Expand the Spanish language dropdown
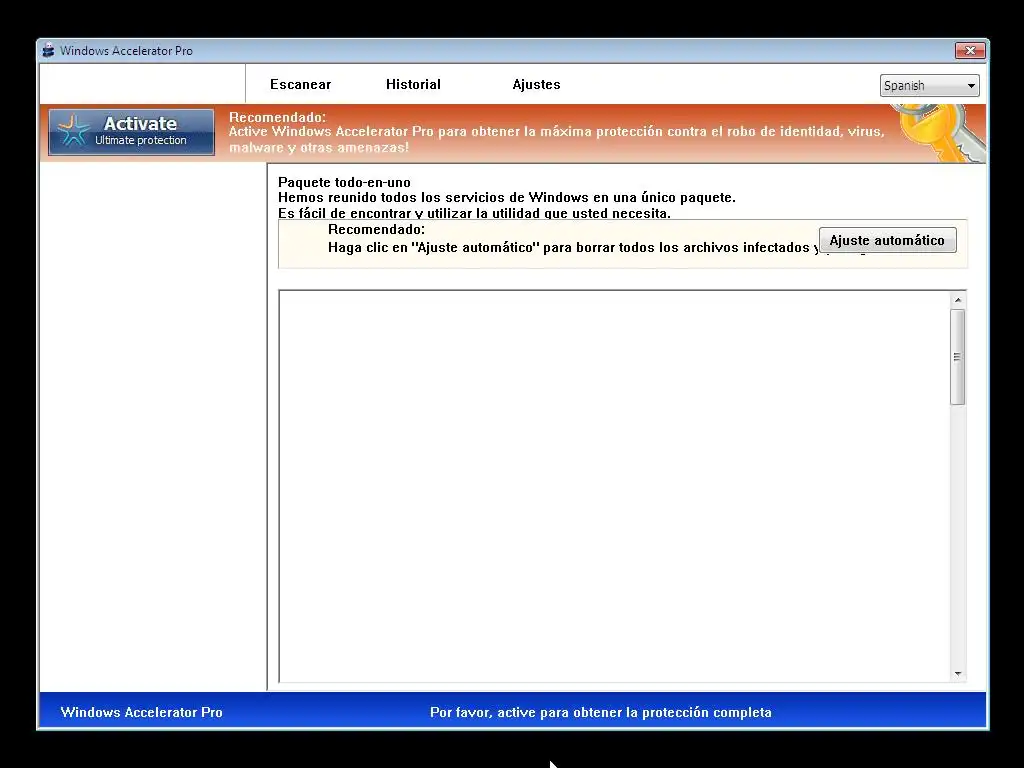Image resolution: width=1024 pixels, height=768 pixels. pyautogui.click(x=929, y=86)
